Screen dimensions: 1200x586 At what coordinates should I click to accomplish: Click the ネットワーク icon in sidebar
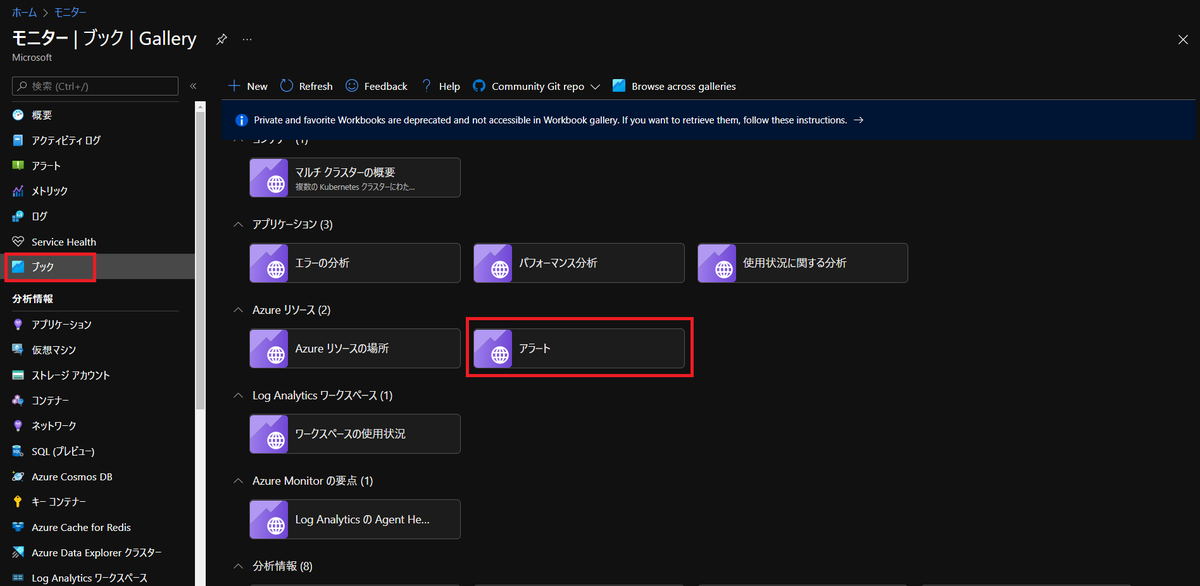18,426
